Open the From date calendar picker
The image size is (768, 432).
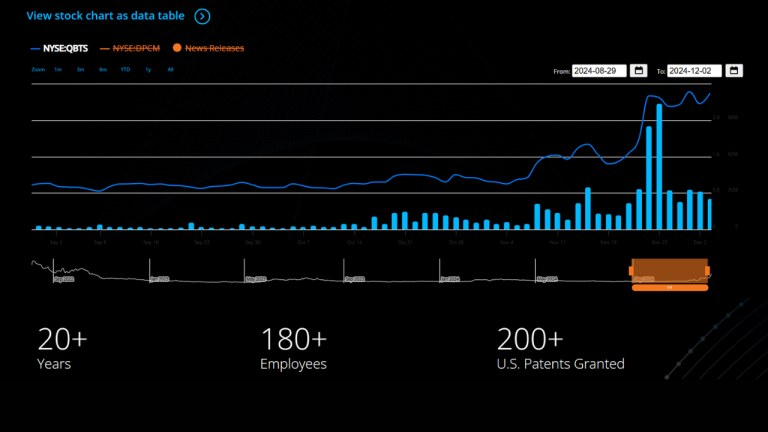point(639,71)
